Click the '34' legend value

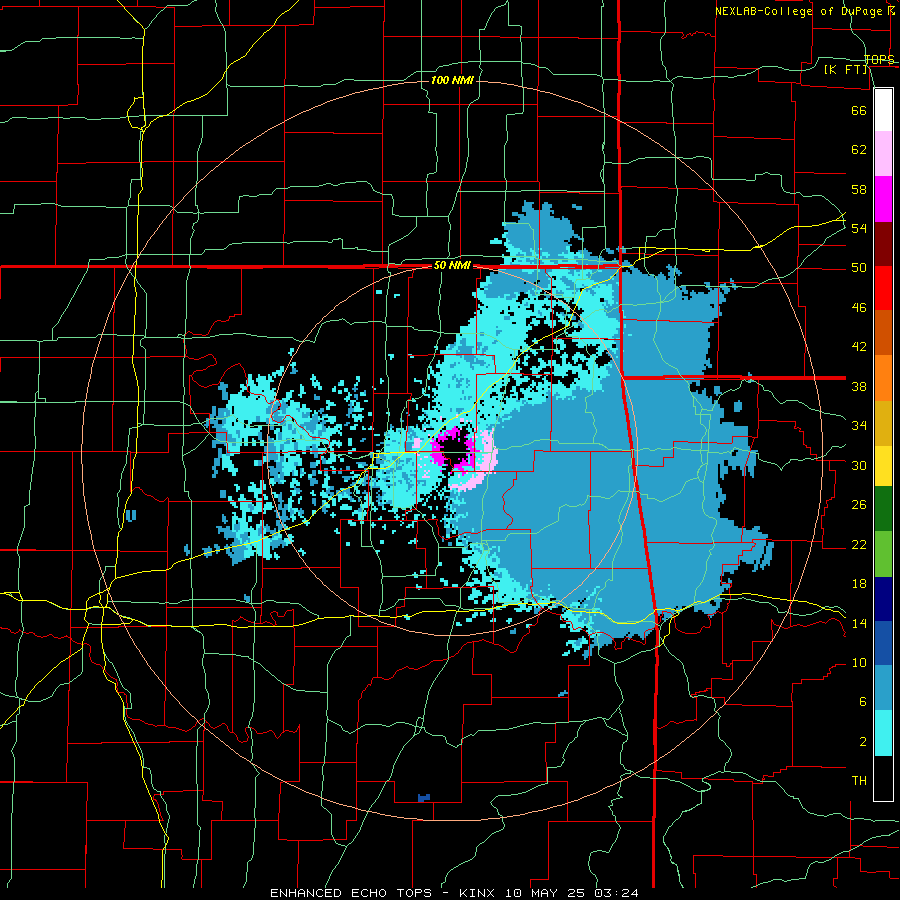(x=859, y=426)
